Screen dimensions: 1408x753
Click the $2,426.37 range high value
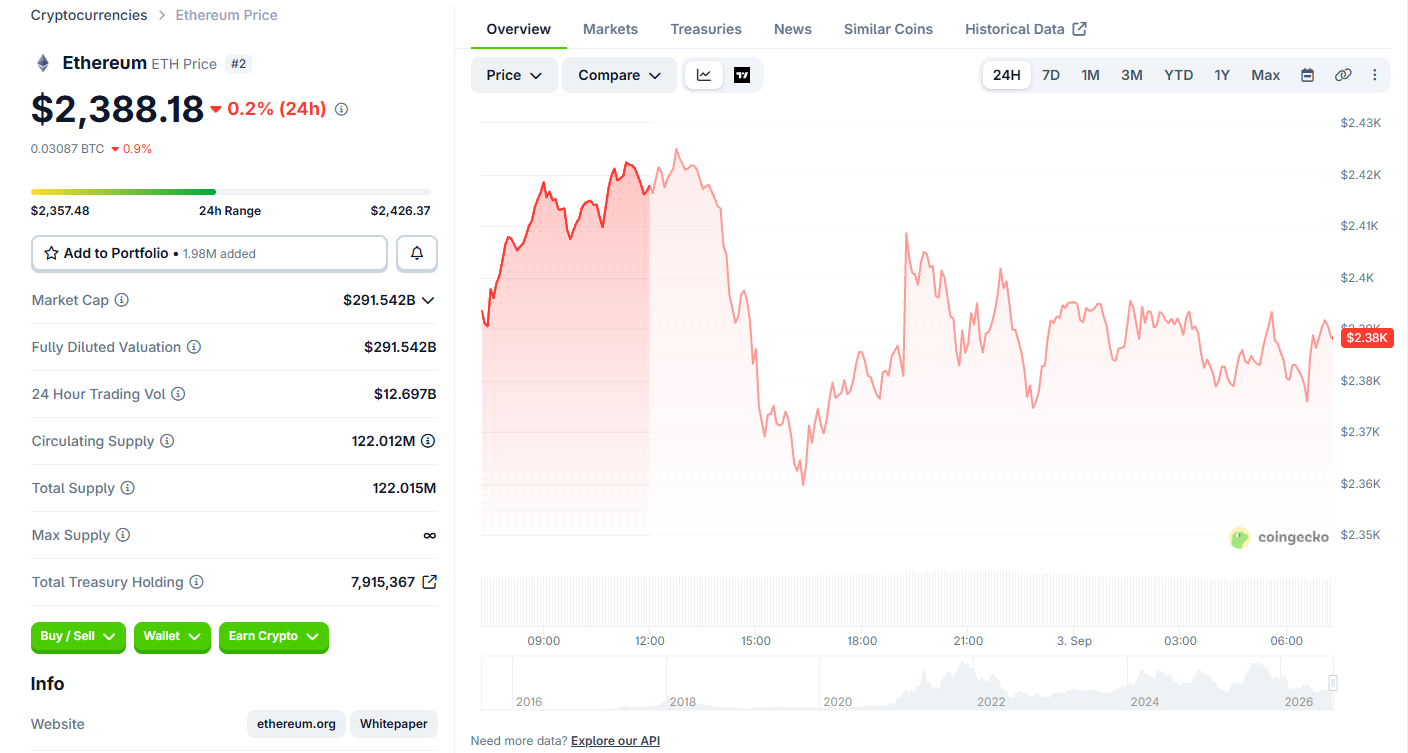click(x=400, y=211)
